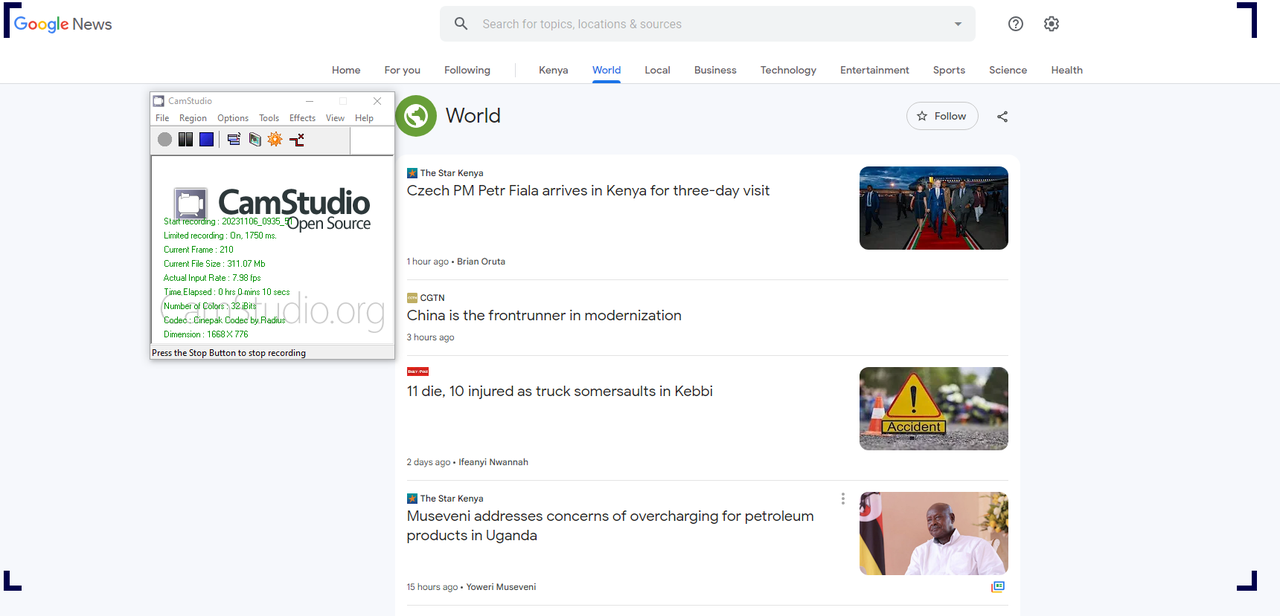The height and width of the screenshot is (616, 1280).
Task: Click red source logo above Kebbi story
Action: [x=418, y=371]
